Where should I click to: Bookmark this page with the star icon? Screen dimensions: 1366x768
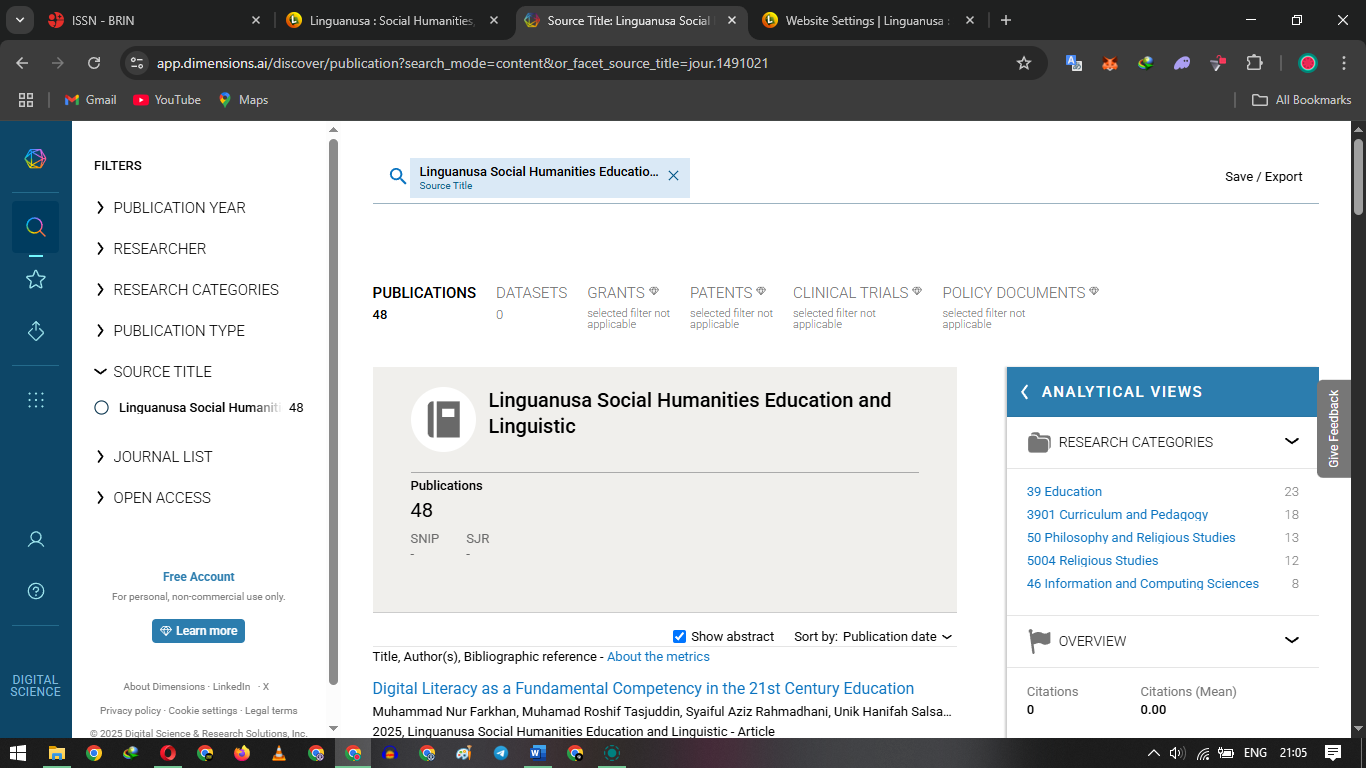pos(1023,63)
